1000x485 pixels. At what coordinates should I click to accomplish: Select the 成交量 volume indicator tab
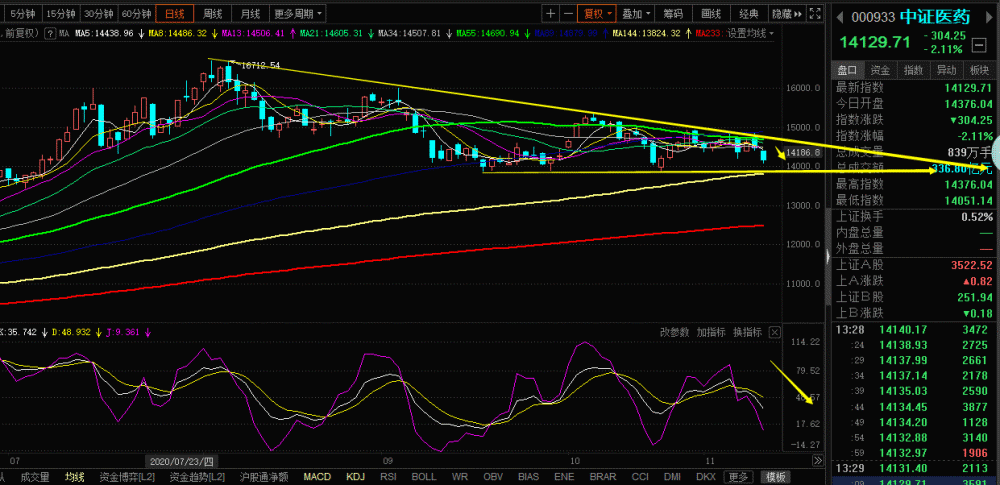[35, 477]
